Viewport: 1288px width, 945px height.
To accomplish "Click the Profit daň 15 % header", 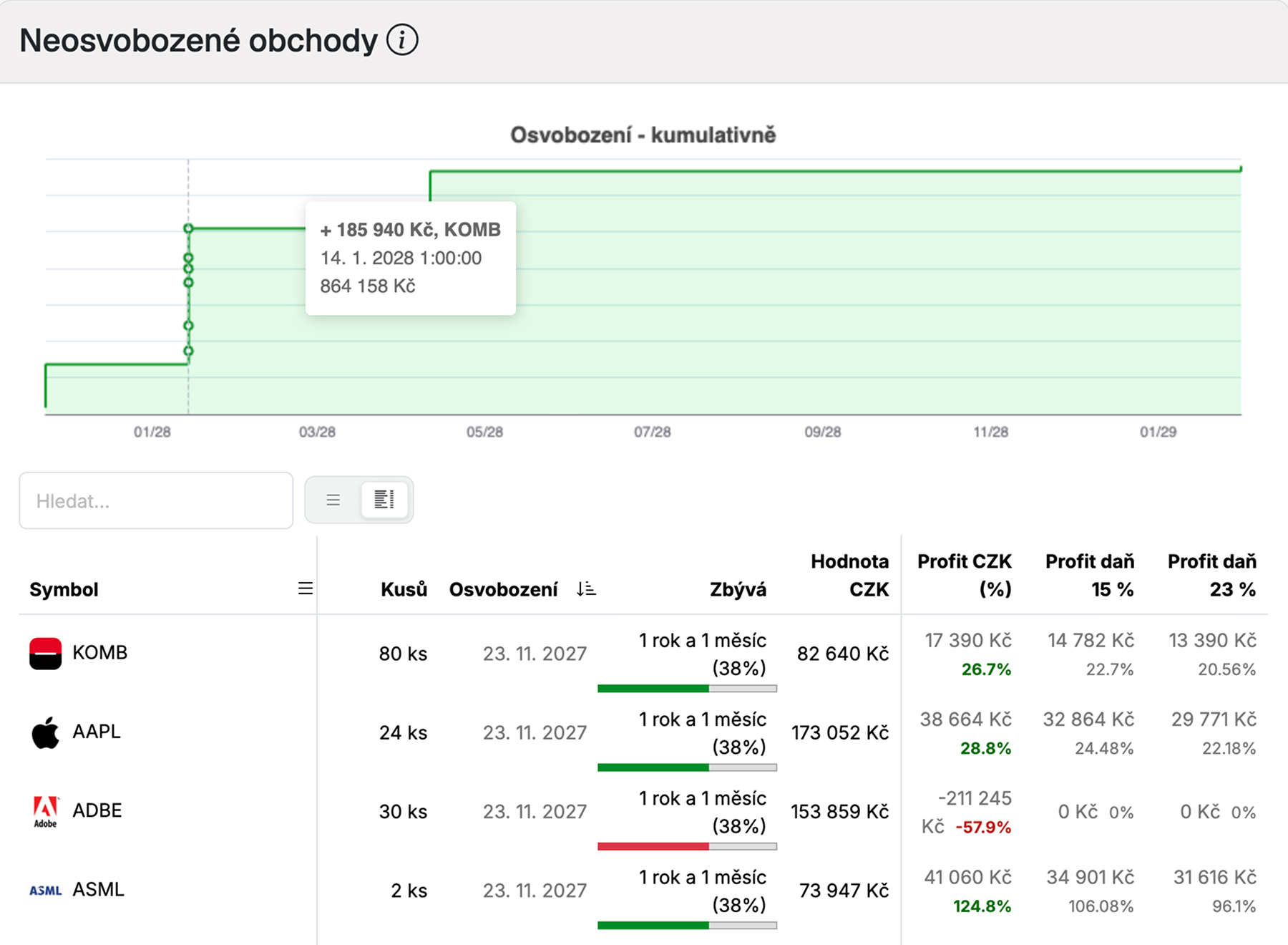I will [x=1090, y=575].
